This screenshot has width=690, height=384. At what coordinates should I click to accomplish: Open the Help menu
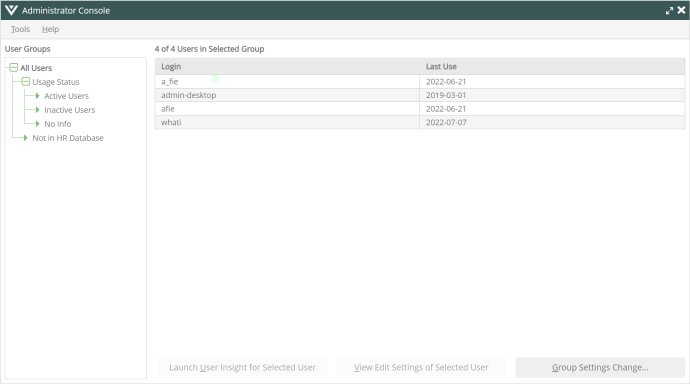point(50,29)
